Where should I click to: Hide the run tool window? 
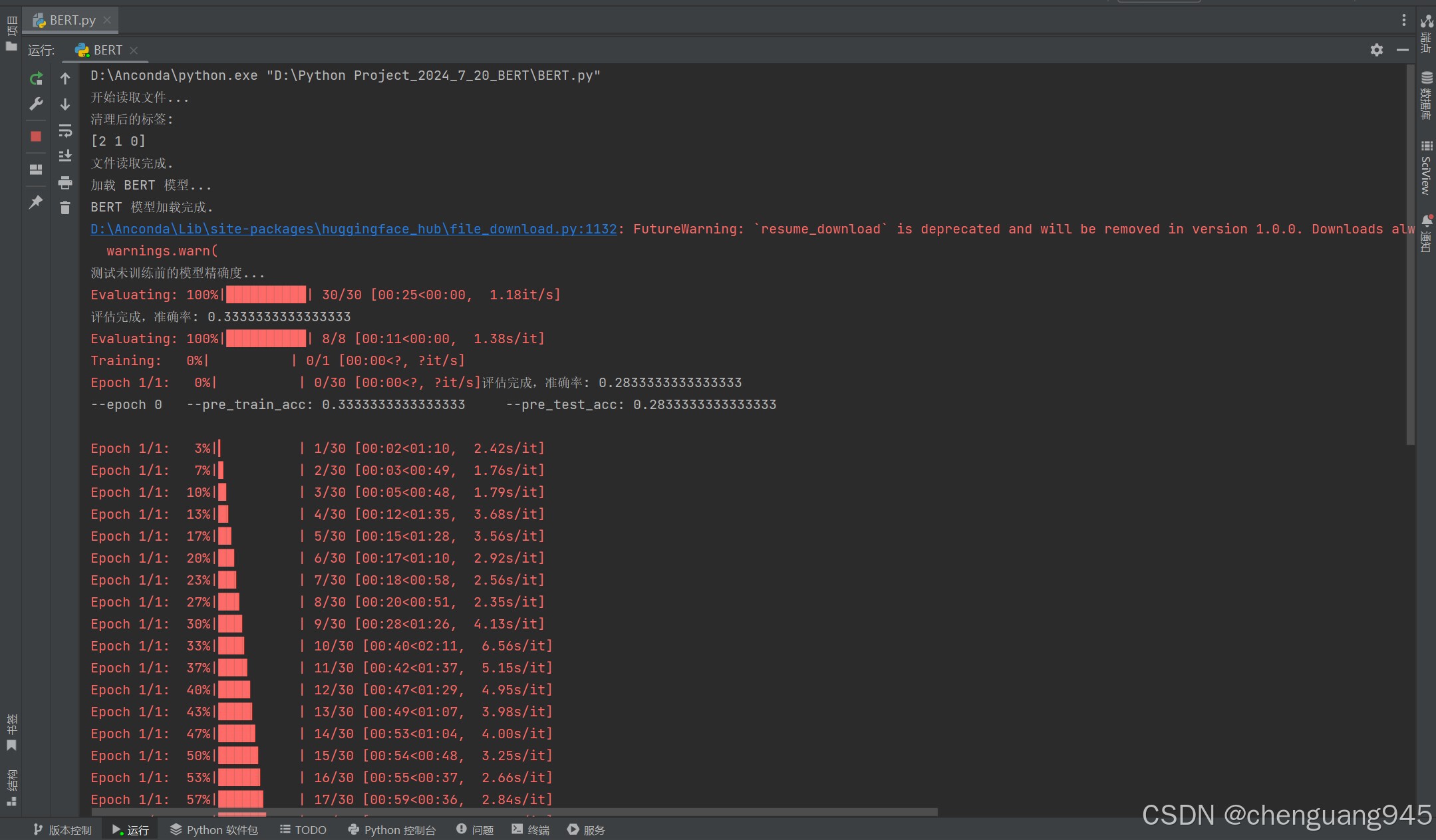1403,50
